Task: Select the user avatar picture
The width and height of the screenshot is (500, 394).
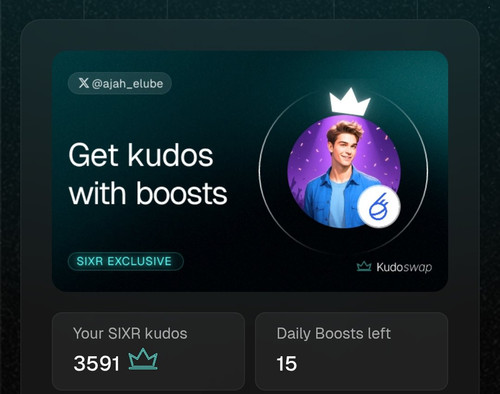Action: 344,172
